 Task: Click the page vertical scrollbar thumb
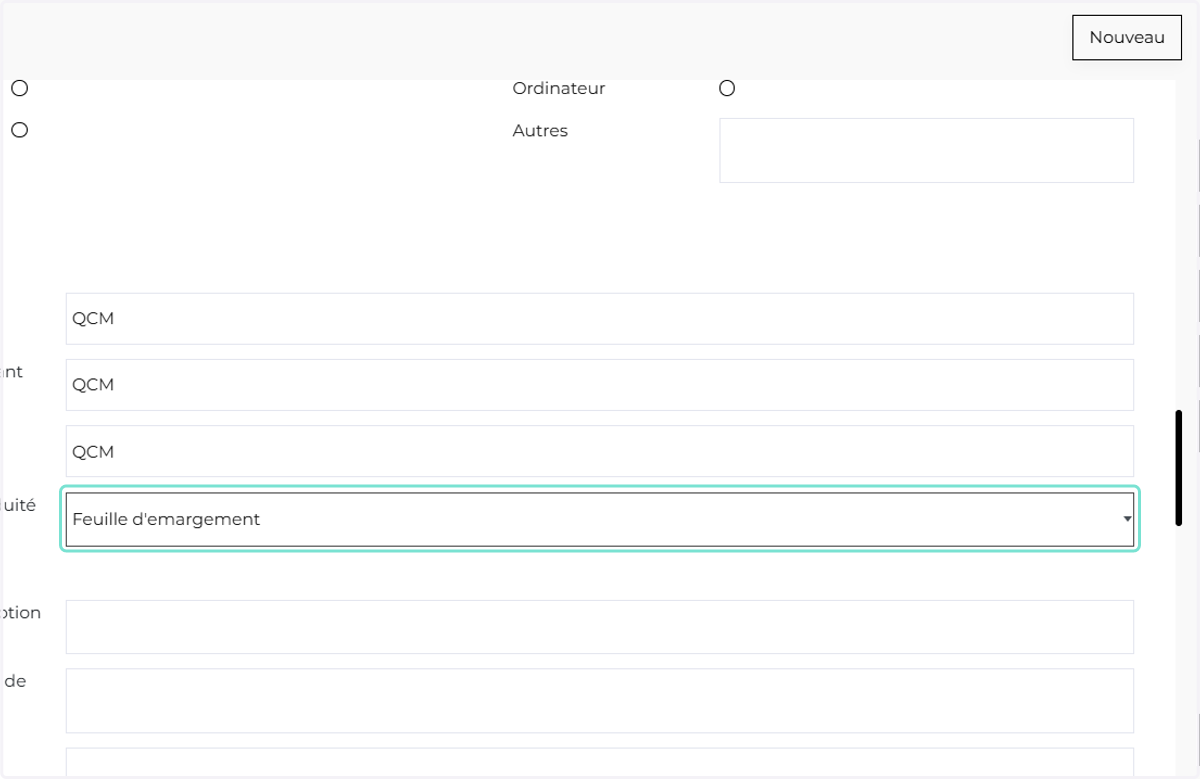click(x=1179, y=467)
